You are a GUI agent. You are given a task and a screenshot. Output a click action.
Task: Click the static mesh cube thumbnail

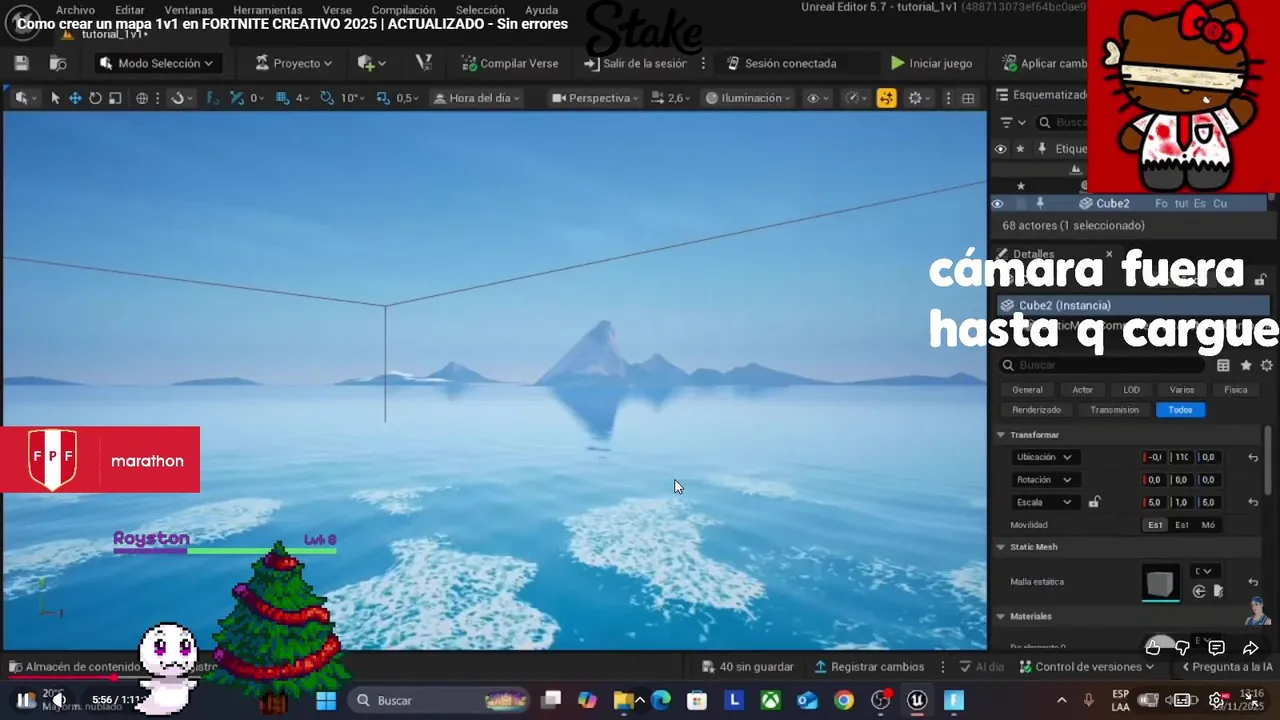point(1161,582)
